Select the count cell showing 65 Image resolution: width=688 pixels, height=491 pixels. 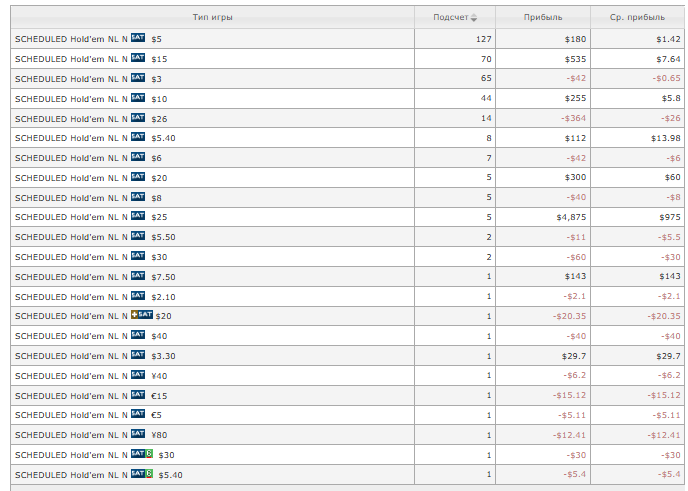pyautogui.click(x=455, y=79)
